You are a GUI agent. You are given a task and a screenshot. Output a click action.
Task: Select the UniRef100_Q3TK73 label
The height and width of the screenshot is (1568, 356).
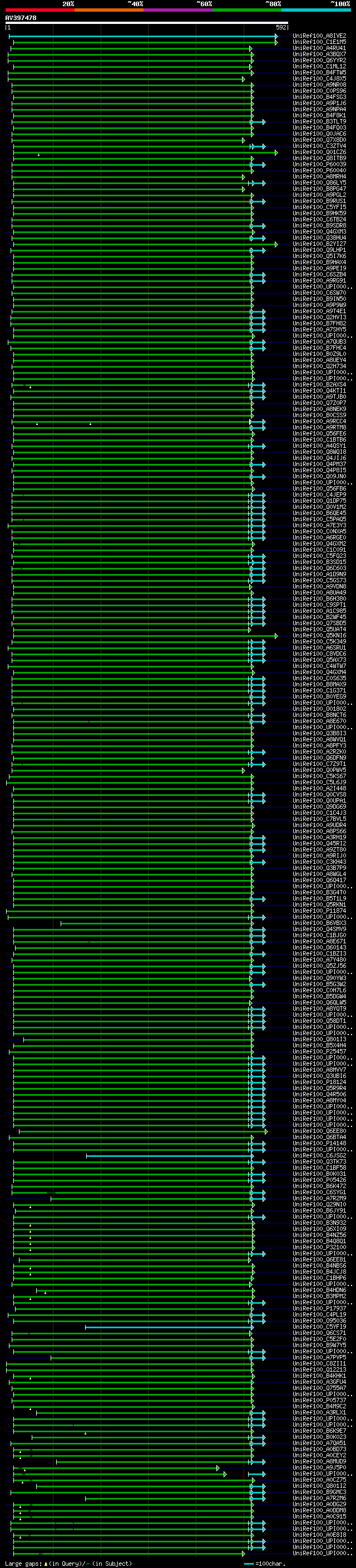coord(319,1162)
